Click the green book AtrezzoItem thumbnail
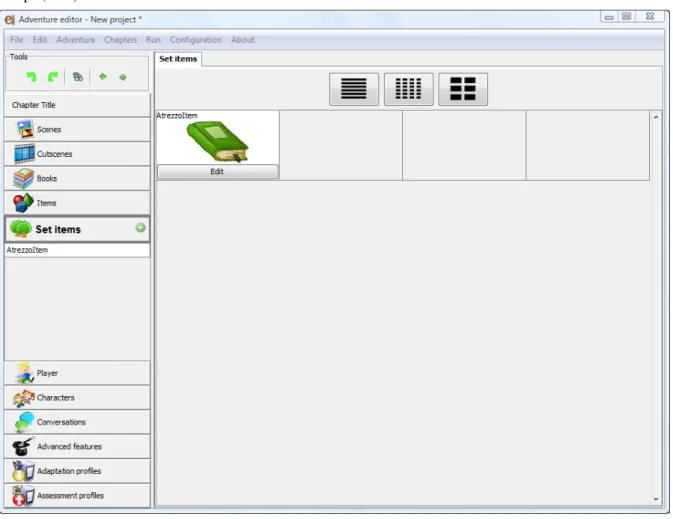The image size is (673, 519). [218, 142]
